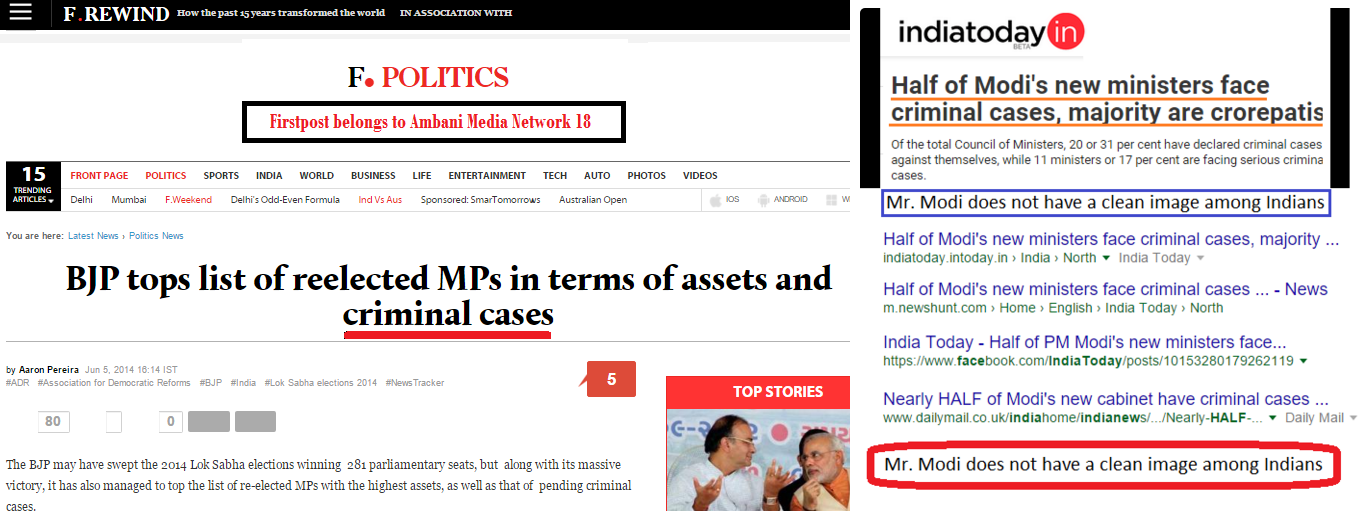Open the BUSINESS section

(x=373, y=176)
